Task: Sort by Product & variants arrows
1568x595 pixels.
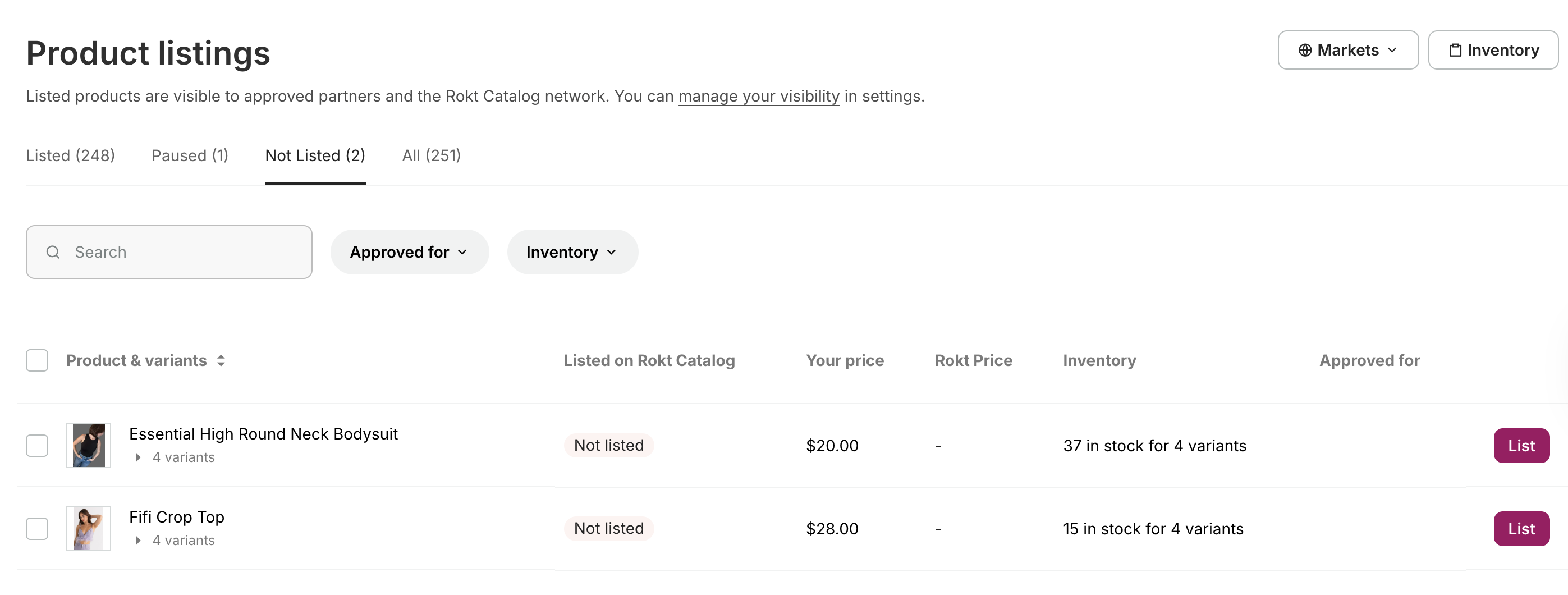Action: point(221,360)
